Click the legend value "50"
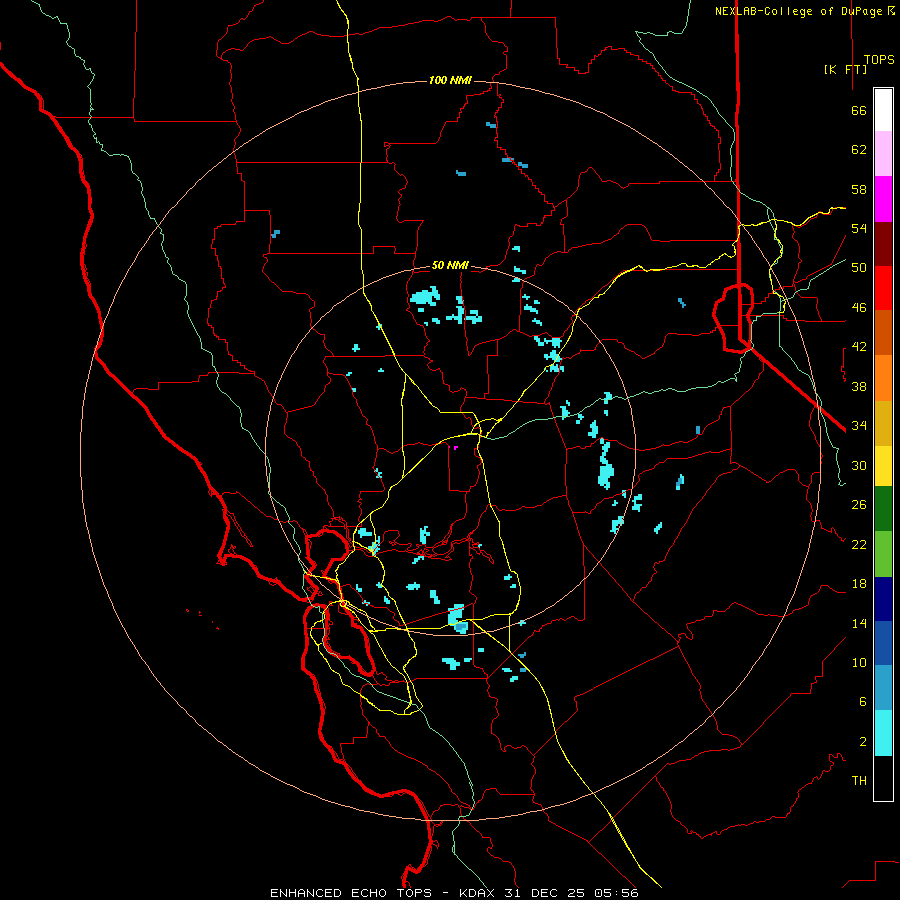The width and height of the screenshot is (900, 900). [859, 268]
